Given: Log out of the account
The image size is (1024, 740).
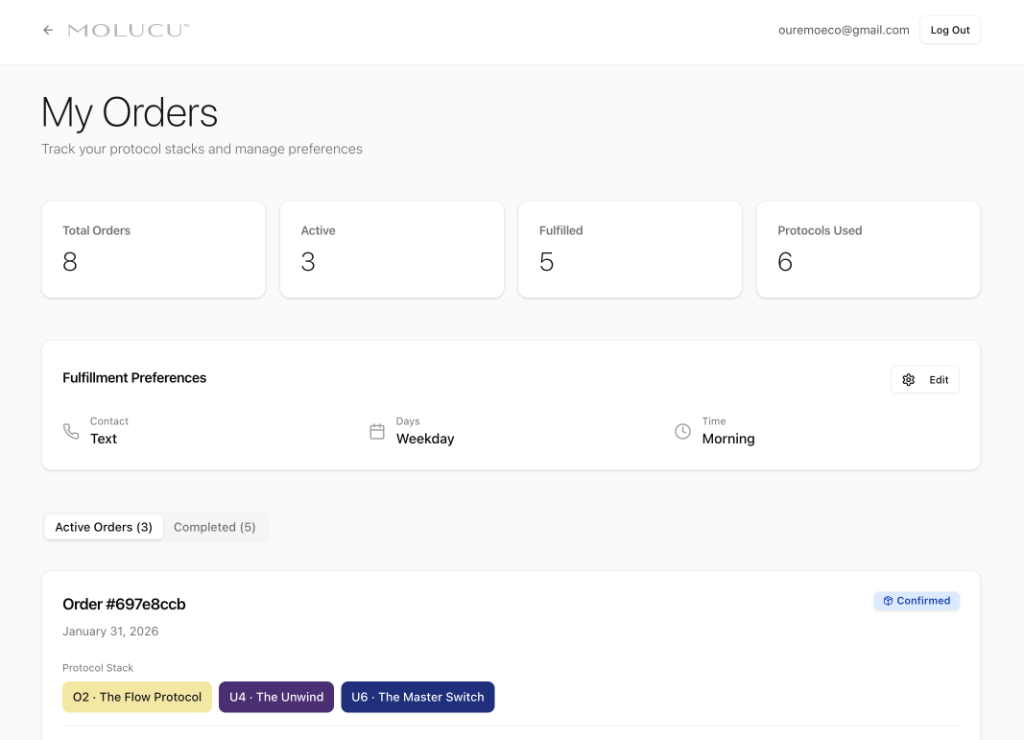Looking at the screenshot, I should 950,30.
